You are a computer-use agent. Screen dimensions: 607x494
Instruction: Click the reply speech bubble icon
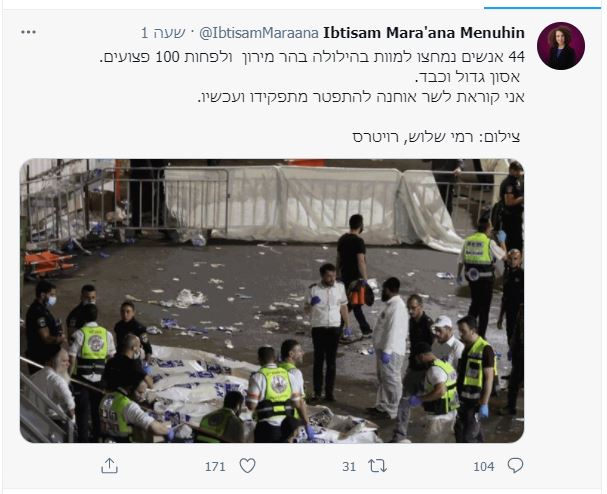515,466
